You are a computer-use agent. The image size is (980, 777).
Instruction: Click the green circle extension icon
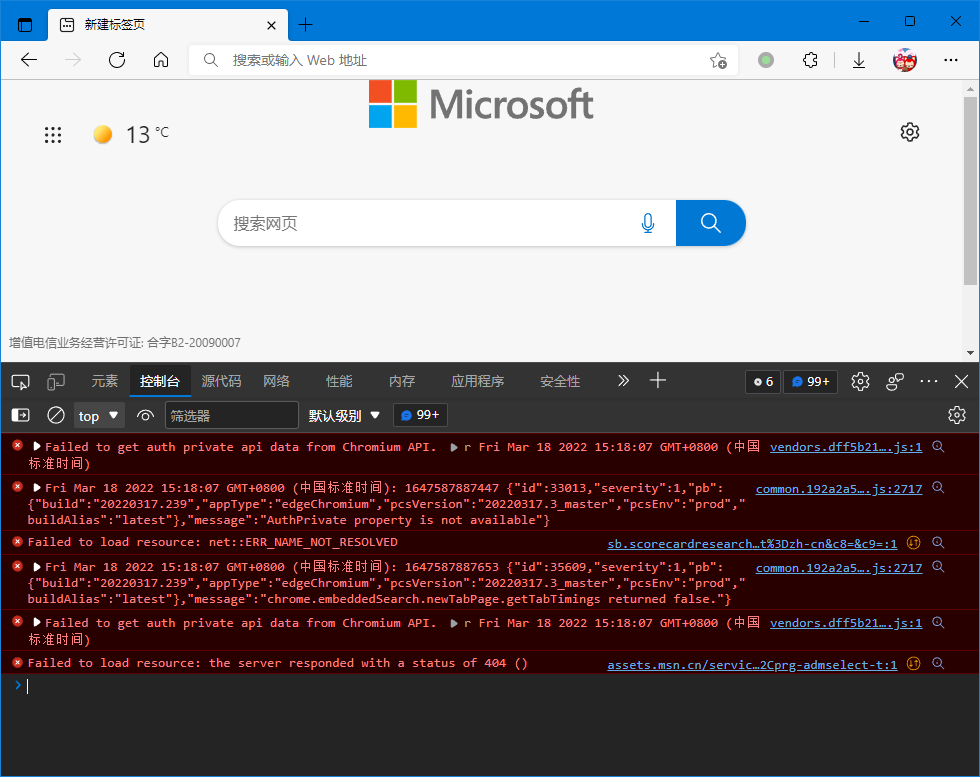tap(766, 60)
